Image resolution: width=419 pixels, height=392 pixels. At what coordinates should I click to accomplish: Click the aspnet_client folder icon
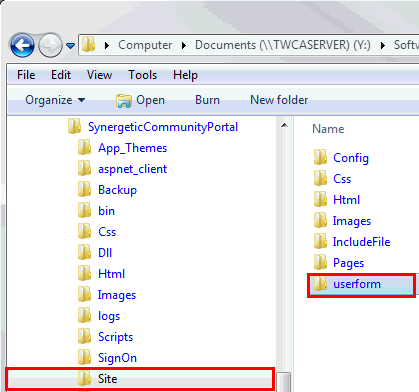click(84, 169)
